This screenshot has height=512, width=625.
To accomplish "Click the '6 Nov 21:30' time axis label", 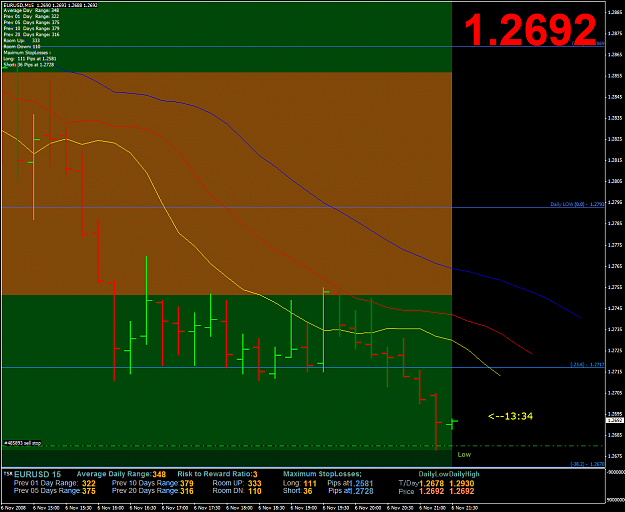I will (464, 508).
